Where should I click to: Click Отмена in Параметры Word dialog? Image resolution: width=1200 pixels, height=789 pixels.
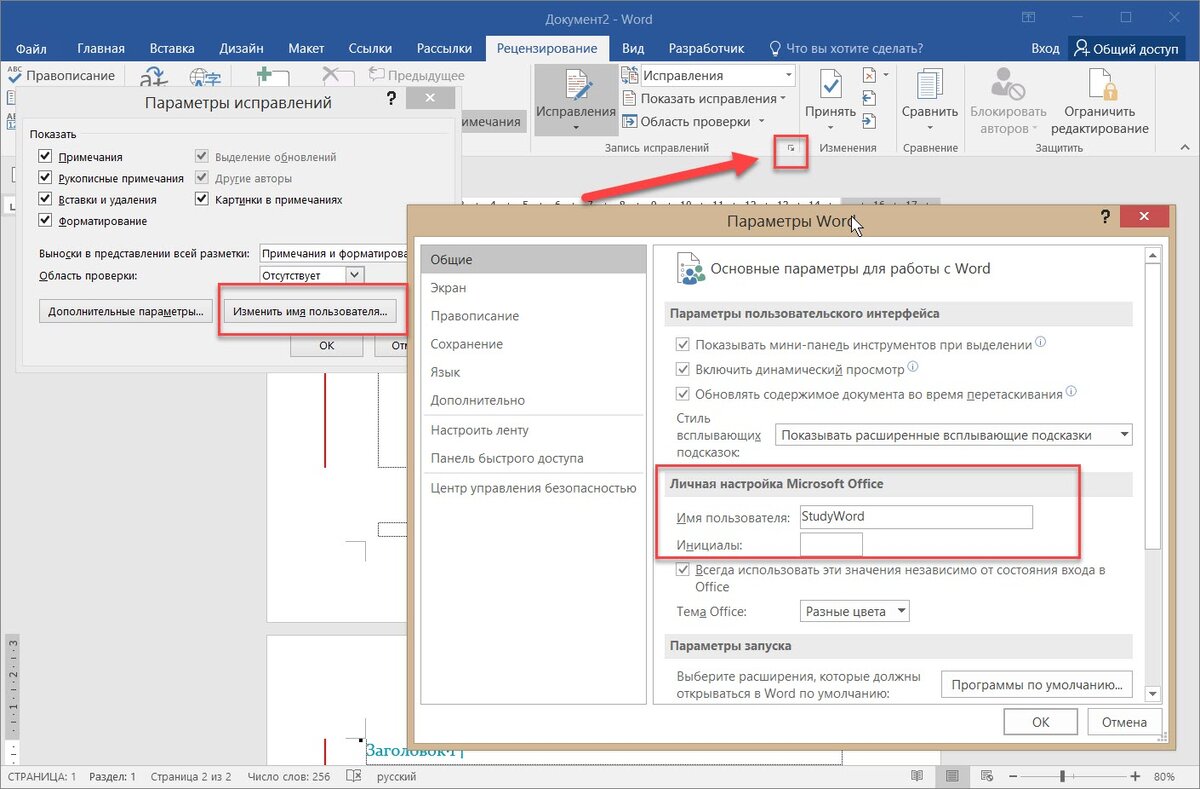(x=1124, y=722)
